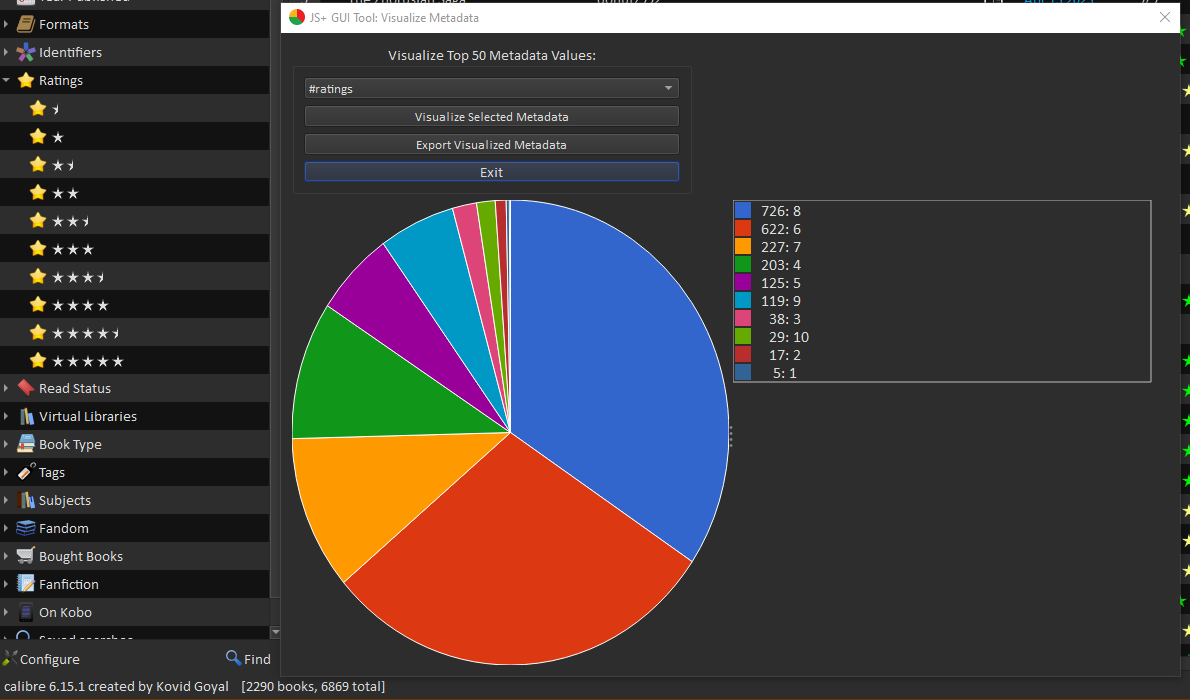The height and width of the screenshot is (700, 1190).
Task: Click the Exit button
Action: [491, 172]
